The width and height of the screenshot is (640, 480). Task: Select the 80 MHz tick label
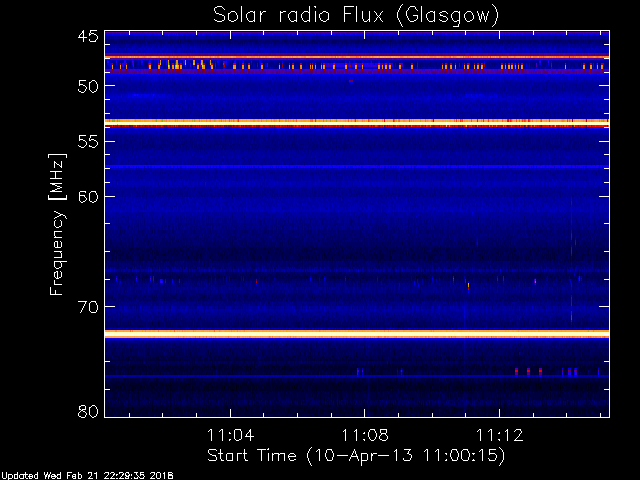tap(88, 411)
